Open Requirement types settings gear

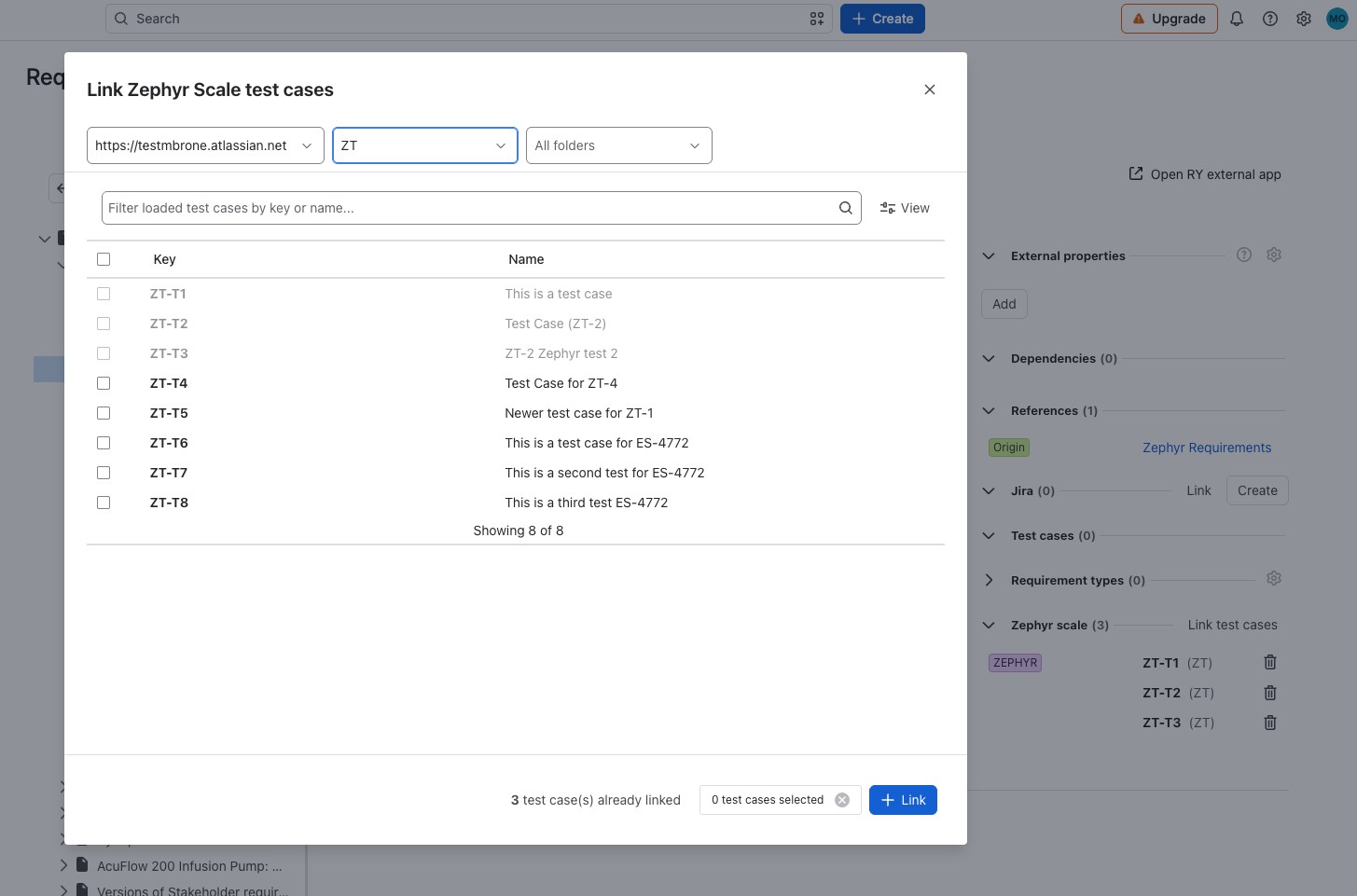pyautogui.click(x=1274, y=579)
